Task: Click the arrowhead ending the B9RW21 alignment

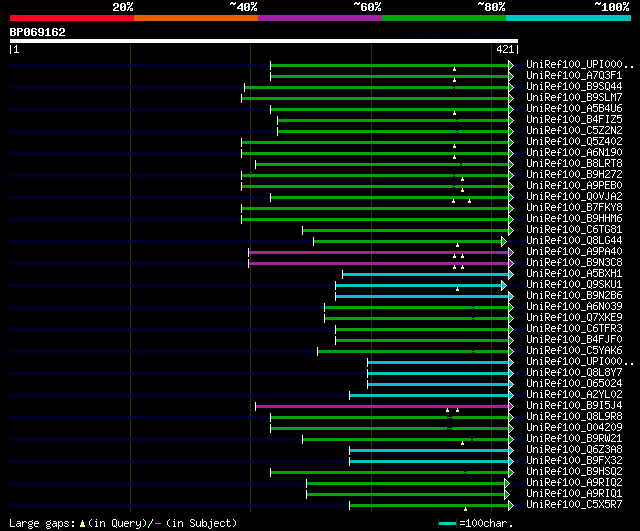Action: pos(511,440)
